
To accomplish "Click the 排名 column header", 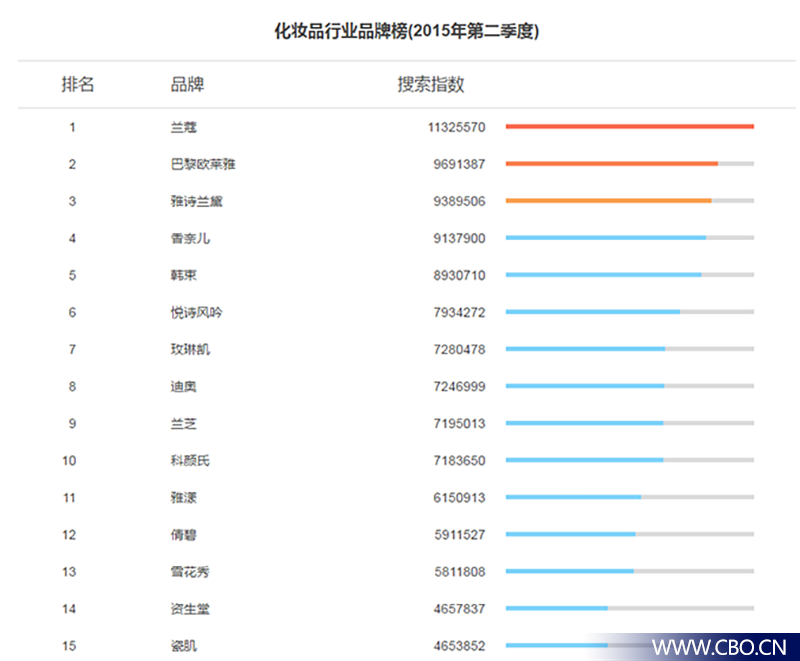I will (78, 85).
